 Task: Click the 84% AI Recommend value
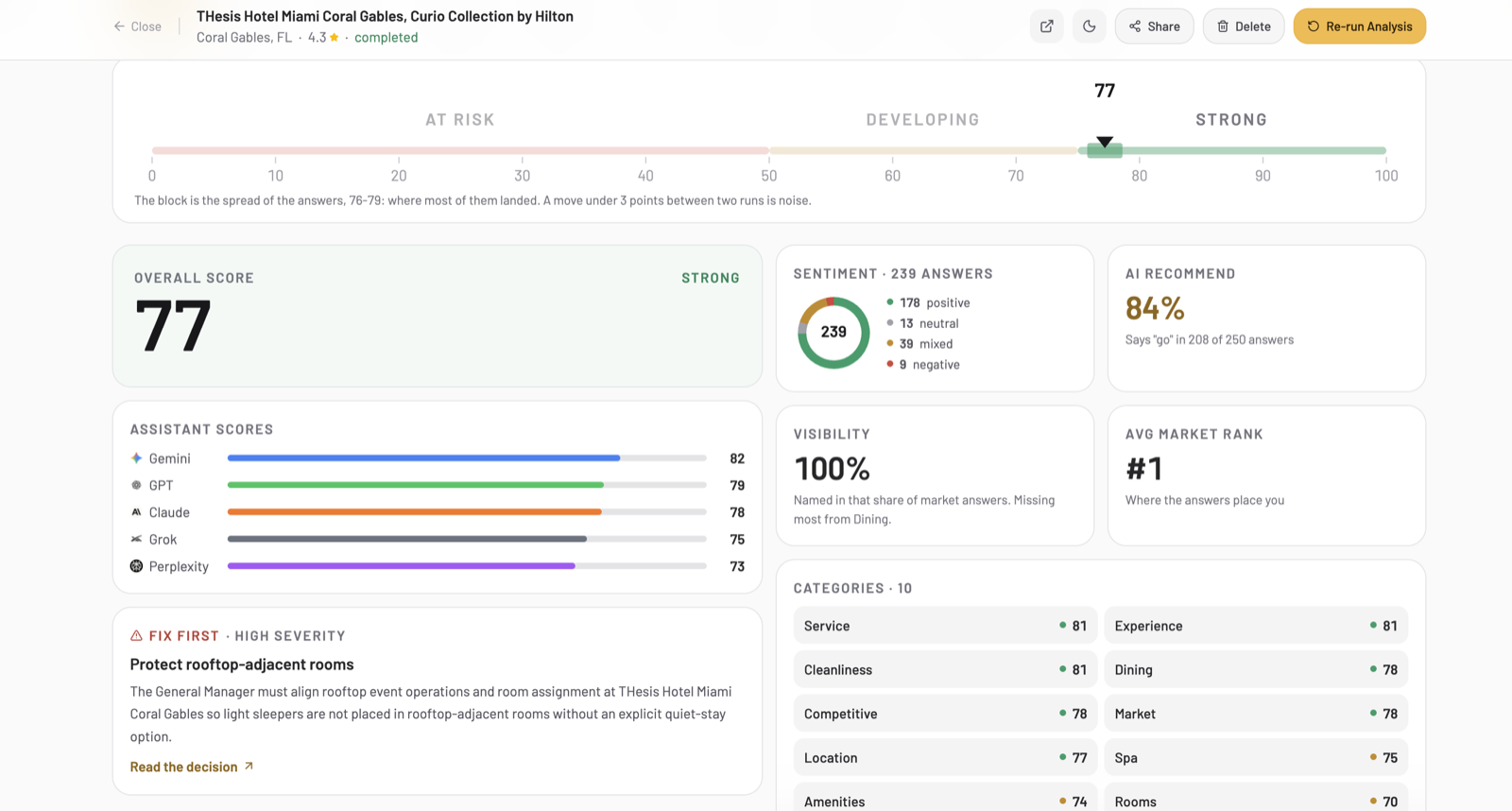point(1155,308)
